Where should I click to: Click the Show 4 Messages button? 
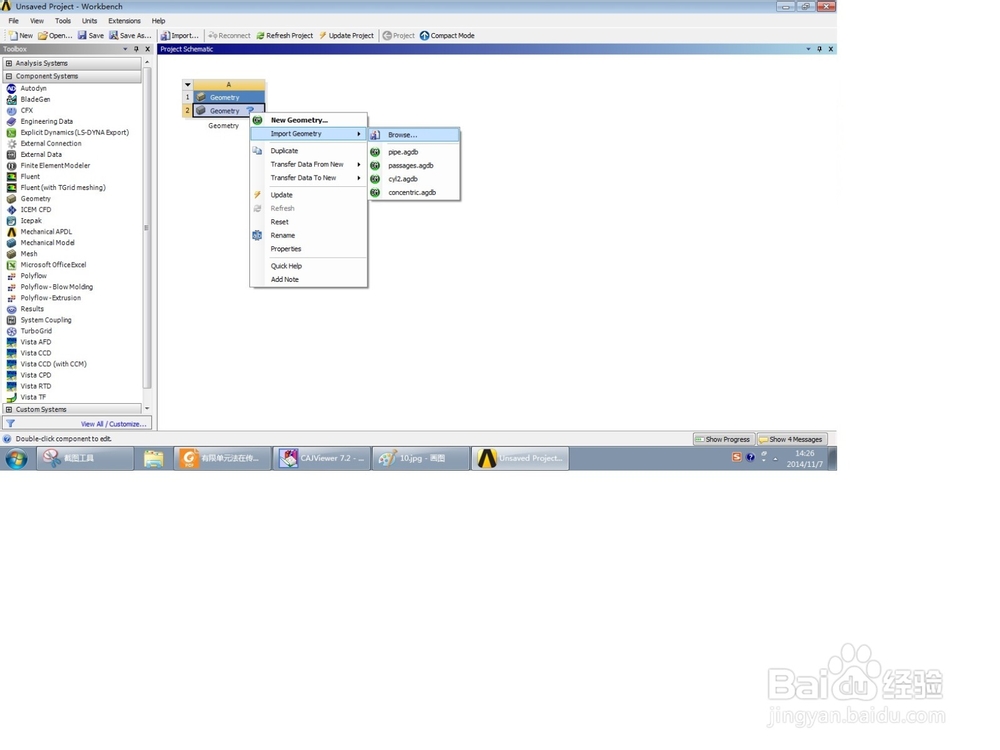[791, 439]
